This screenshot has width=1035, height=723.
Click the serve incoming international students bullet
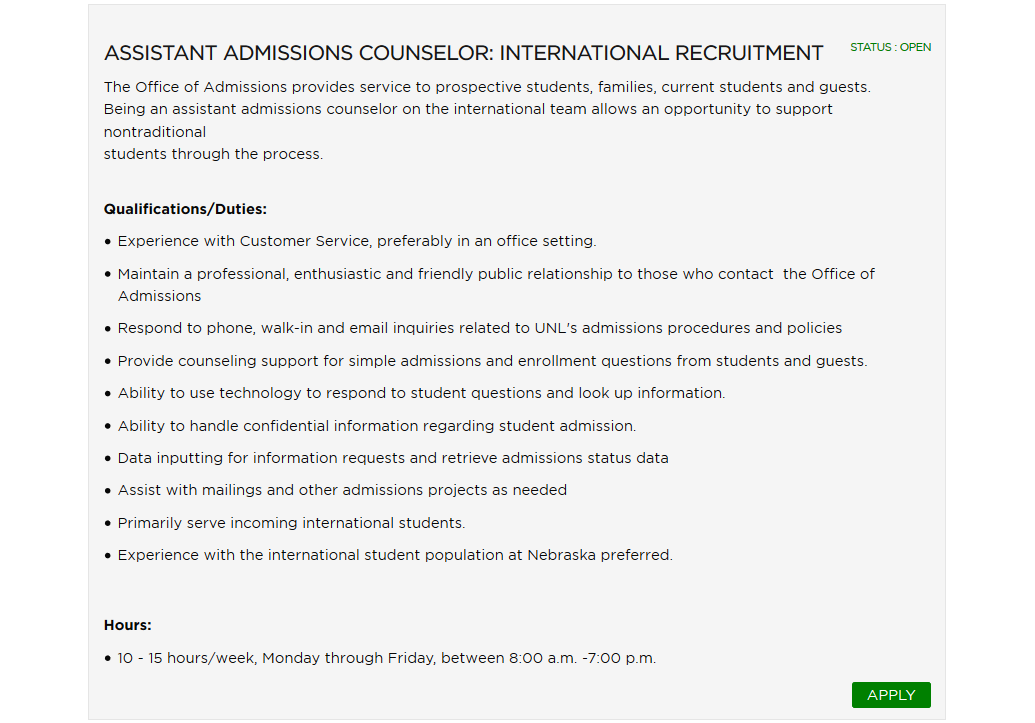coord(291,523)
